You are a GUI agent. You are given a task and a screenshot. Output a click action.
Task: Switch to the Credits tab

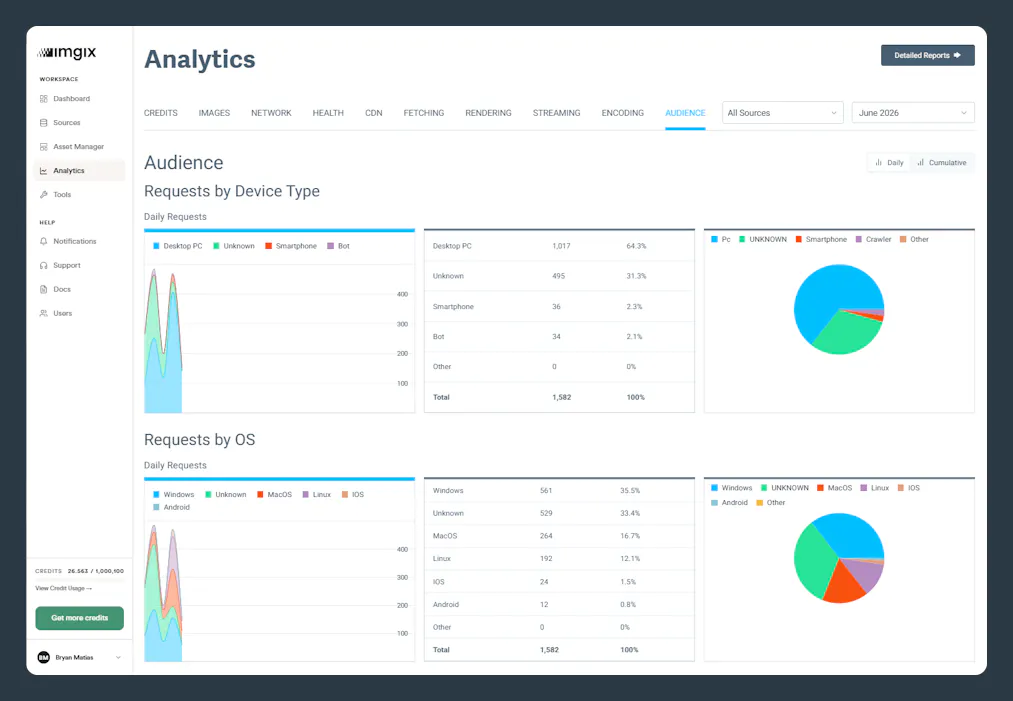[x=161, y=113]
